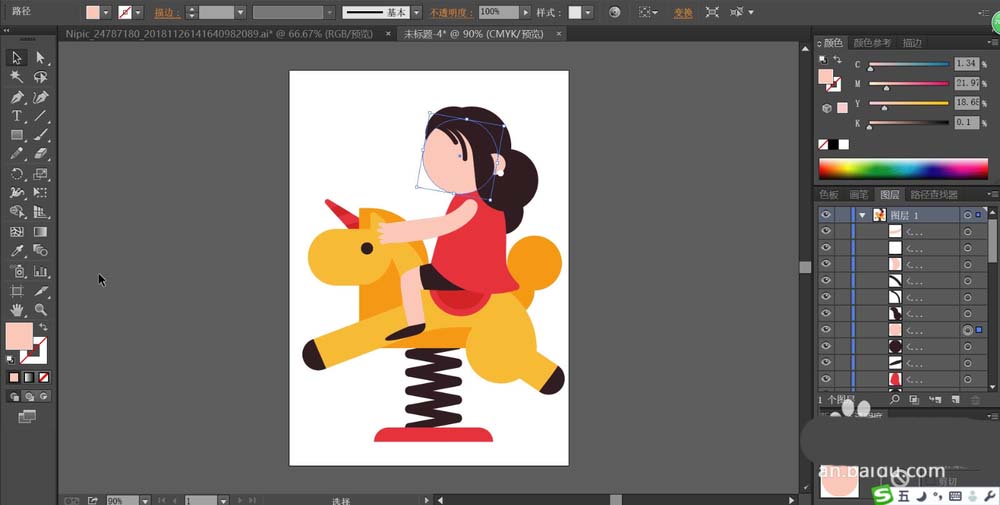Select the Scale tool

click(x=41, y=174)
